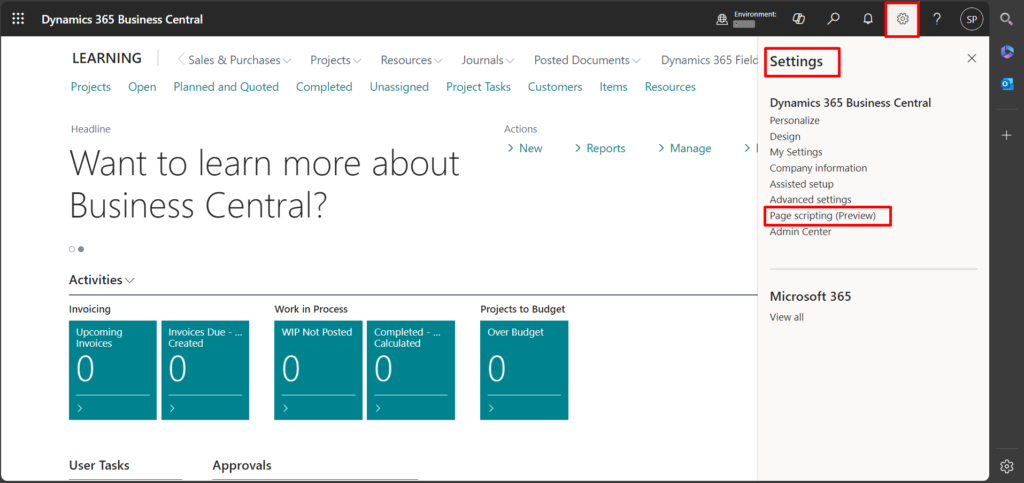Viewport: 1024px width, 483px height.
Task: Expand the Journals navigation menu
Action: click(x=488, y=60)
